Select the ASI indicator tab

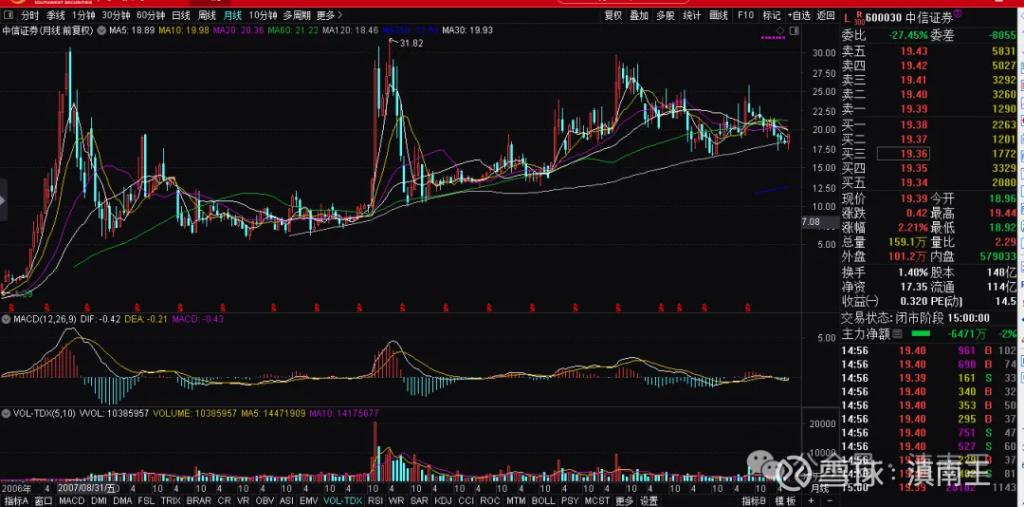286,501
